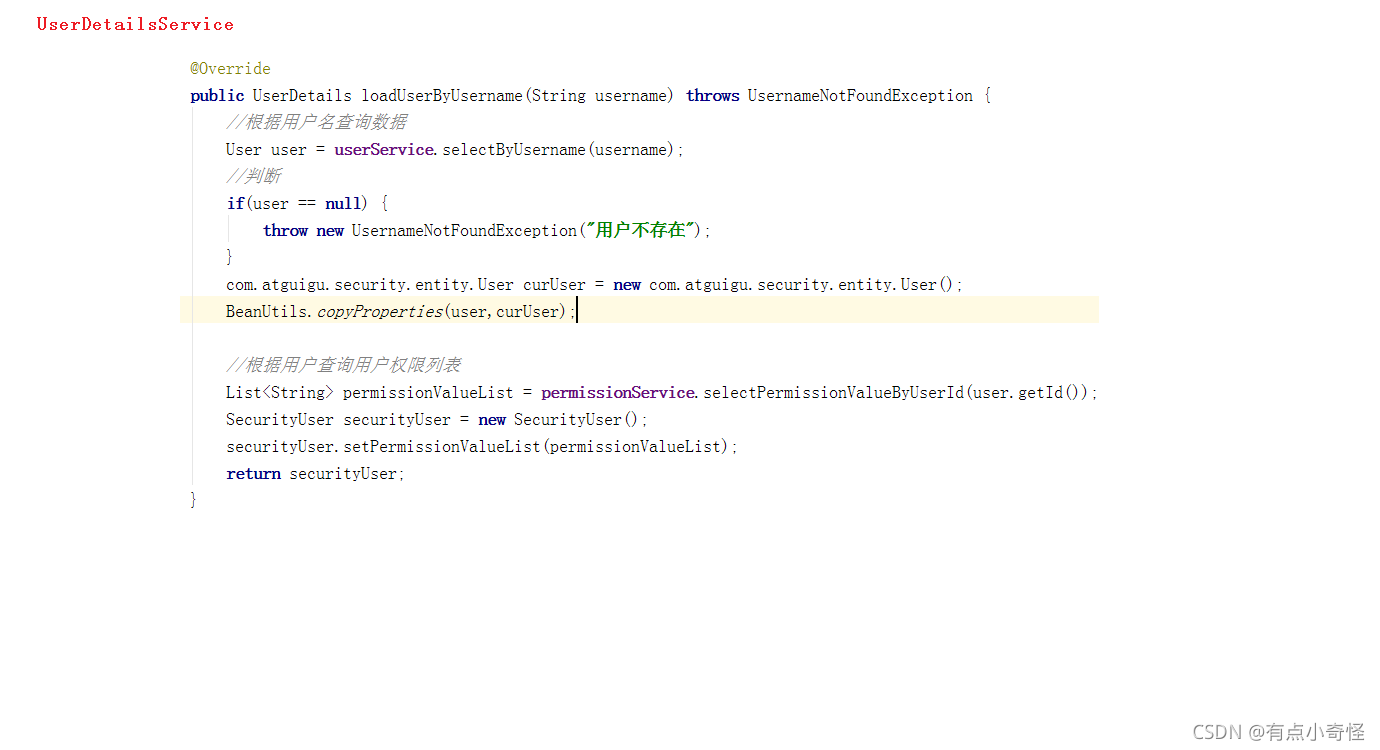The image size is (1380, 750).
Task: Click the comment 根据用户查询用户权限列表
Action: pyautogui.click(x=343, y=365)
